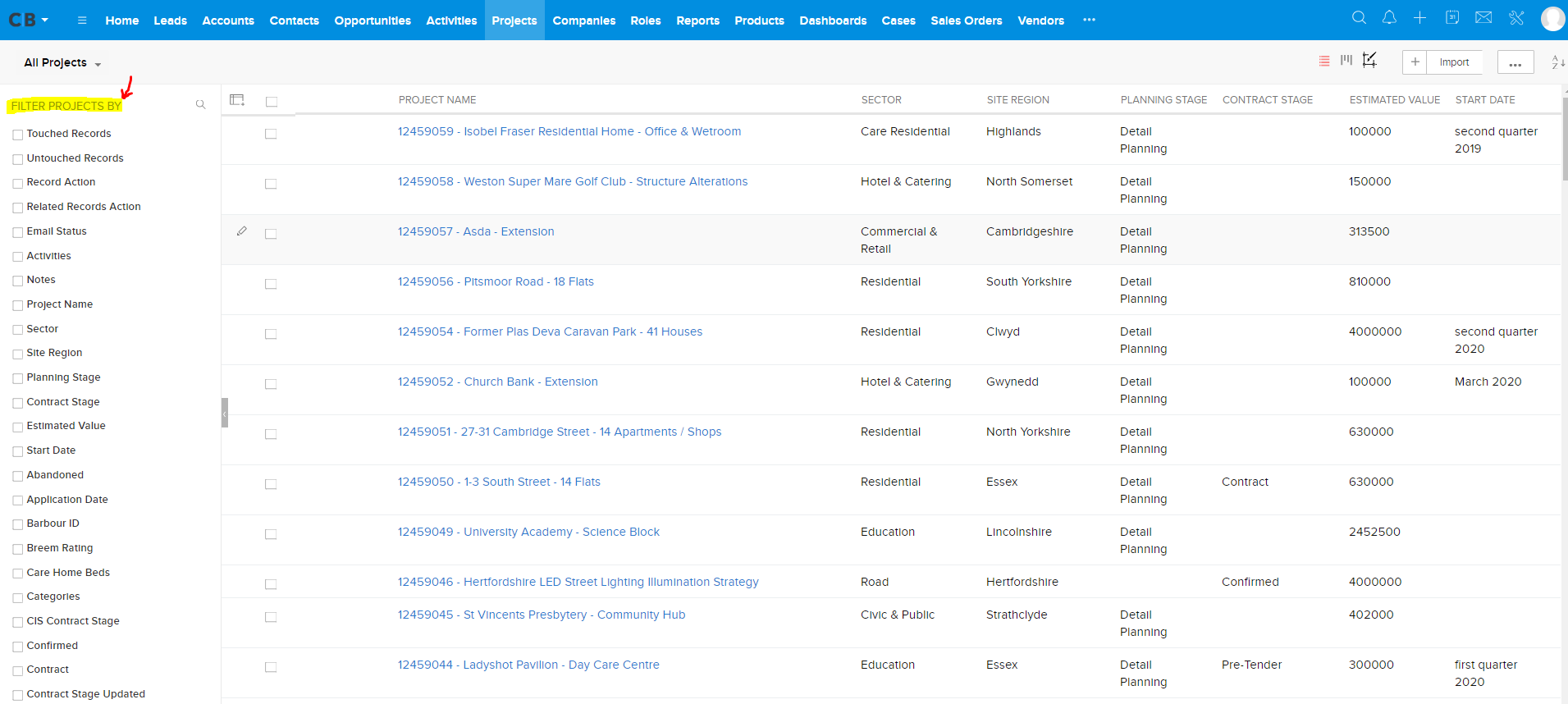Image resolution: width=1568 pixels, height=704 pixels.
Task: Open the user profile avatar
Action: click(x=1552, y=18)
